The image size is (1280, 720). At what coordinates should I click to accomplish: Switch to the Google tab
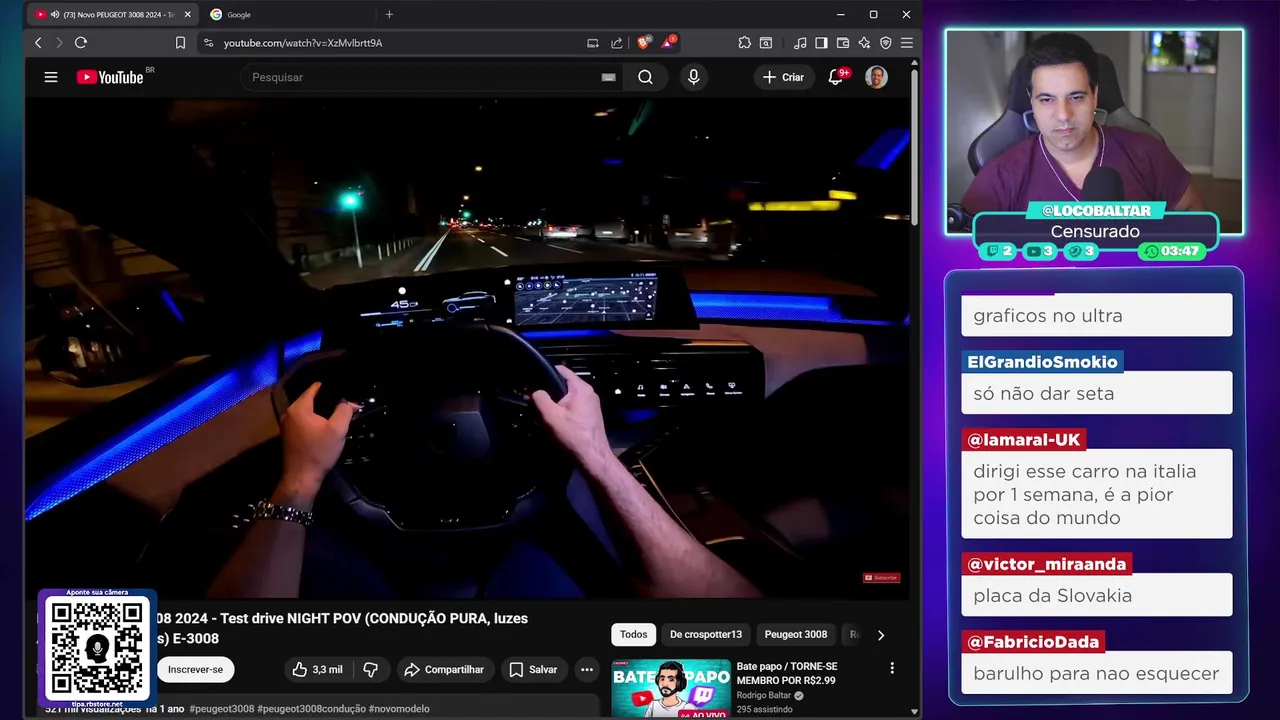[x=288, y=15]
